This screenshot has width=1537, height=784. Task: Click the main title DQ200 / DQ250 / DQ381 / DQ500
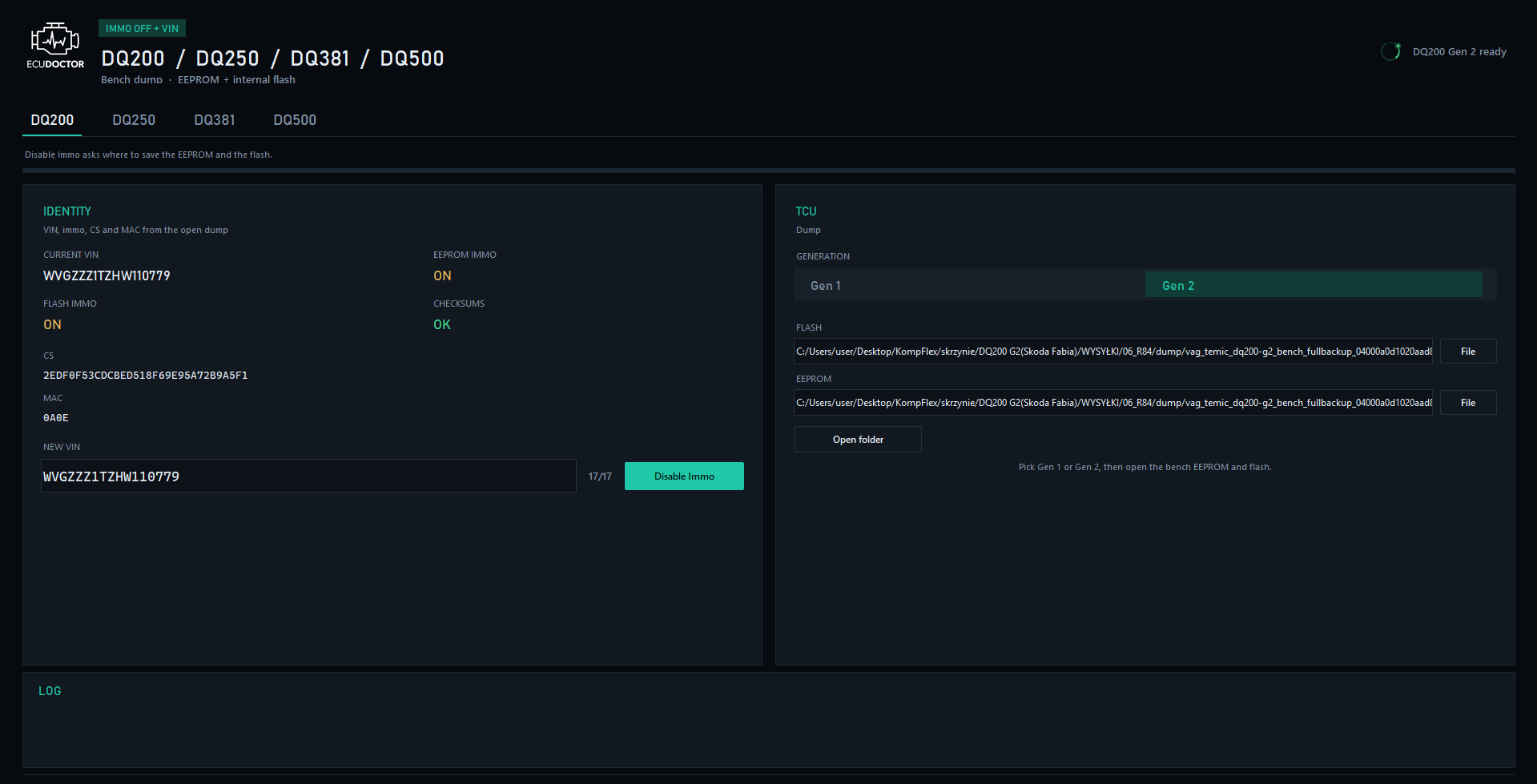(272, 58)
